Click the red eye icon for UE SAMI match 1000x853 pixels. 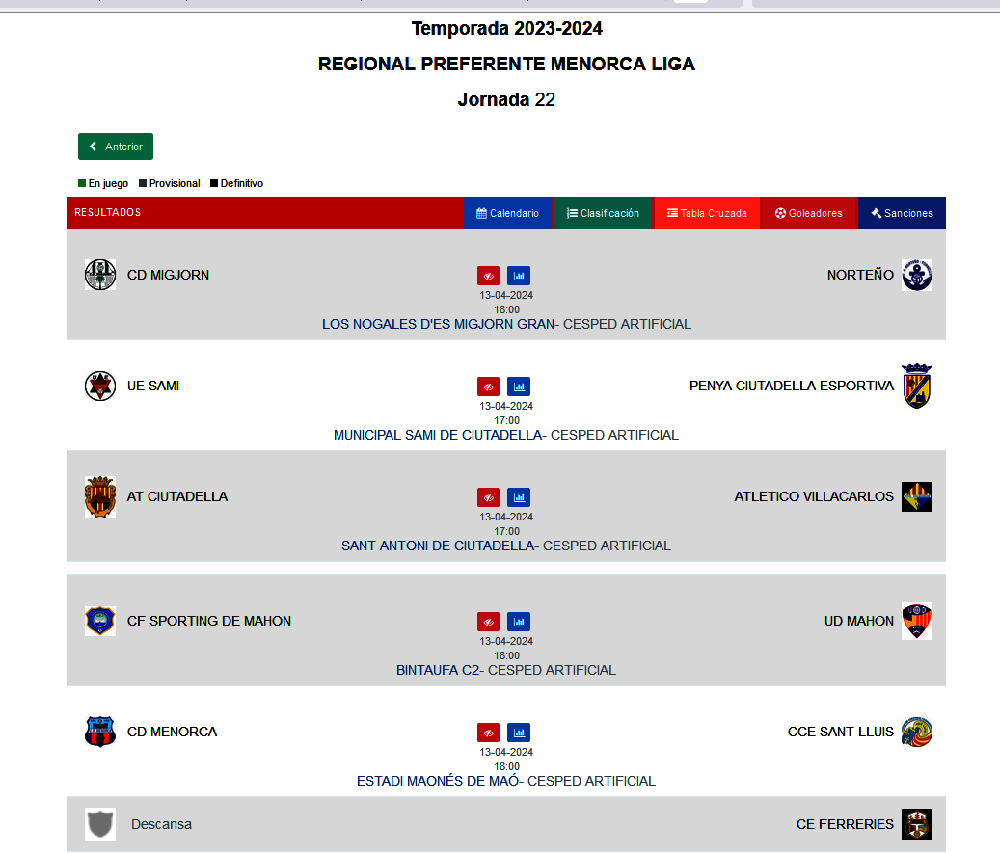pos(488,386)
